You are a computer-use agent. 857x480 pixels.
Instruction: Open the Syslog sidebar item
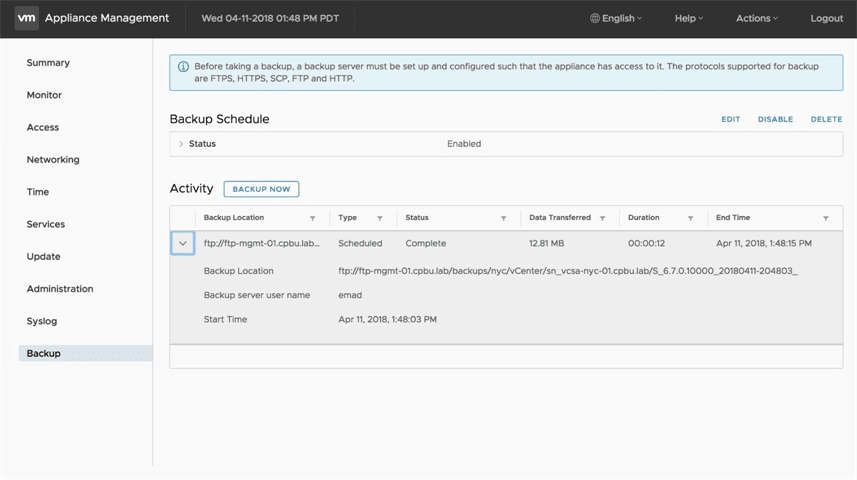(42, 321)
